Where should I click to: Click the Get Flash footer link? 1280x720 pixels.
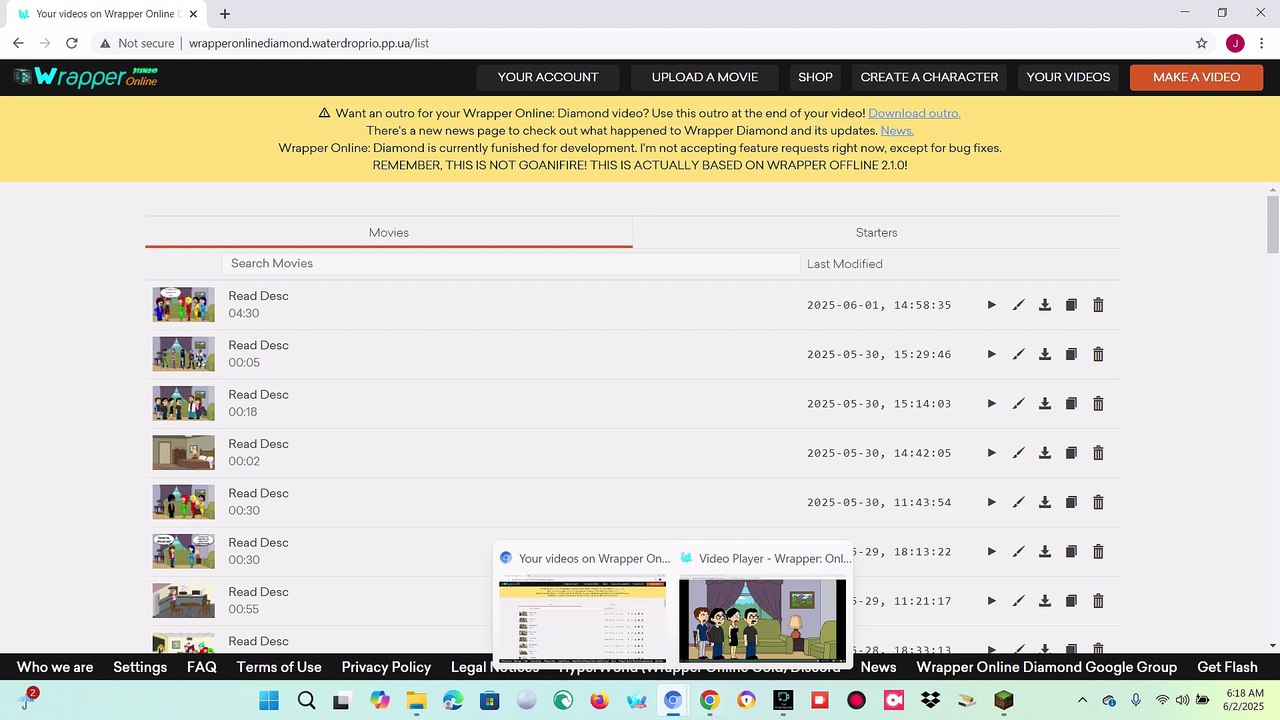pos(1227,667)
